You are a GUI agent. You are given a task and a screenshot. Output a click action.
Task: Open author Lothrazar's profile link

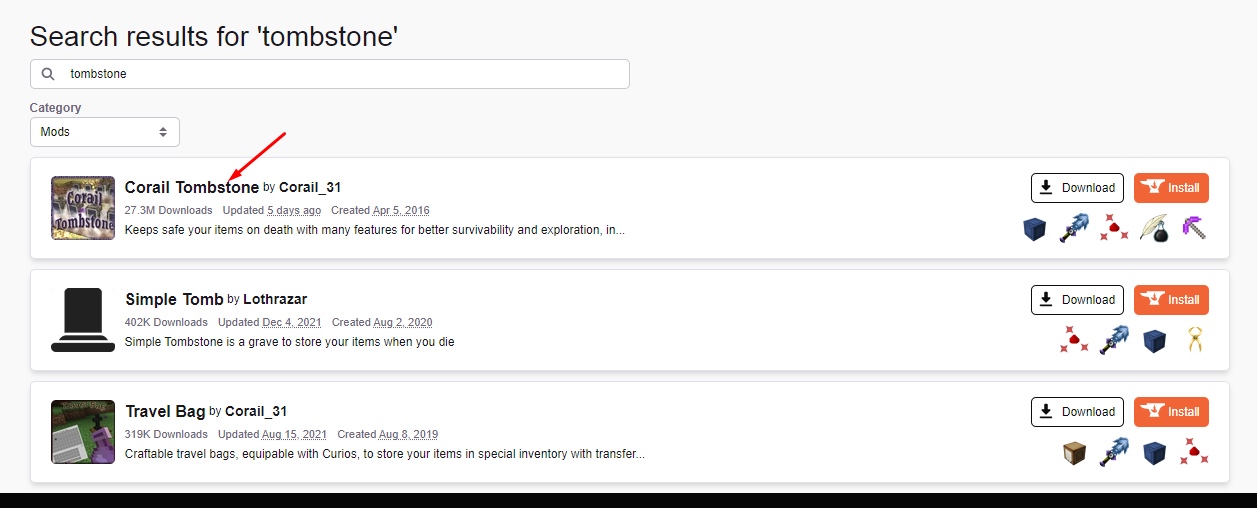click(x=275, y=299)
